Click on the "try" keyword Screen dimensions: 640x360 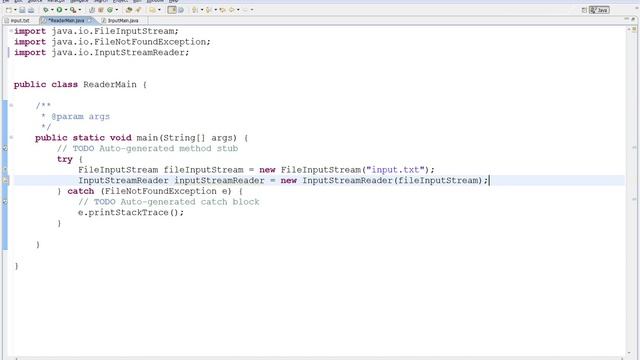tap(65, 159)
